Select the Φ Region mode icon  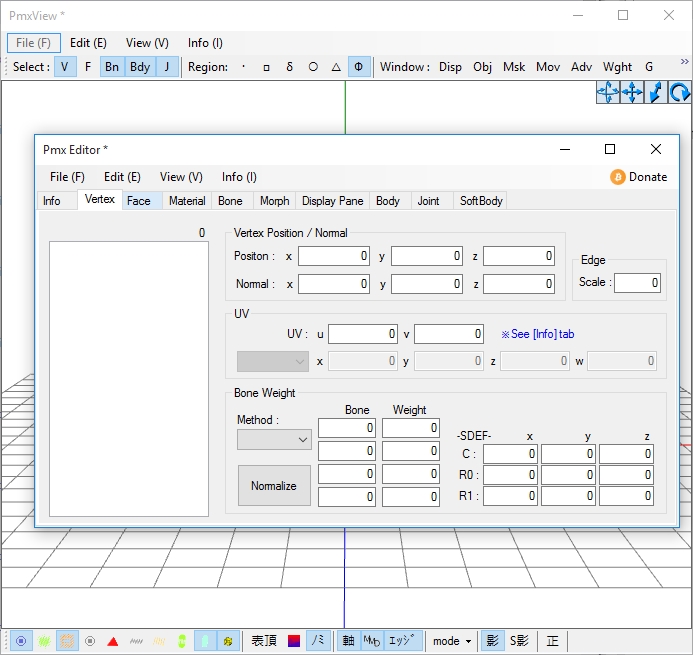click(x=359, y=67)
